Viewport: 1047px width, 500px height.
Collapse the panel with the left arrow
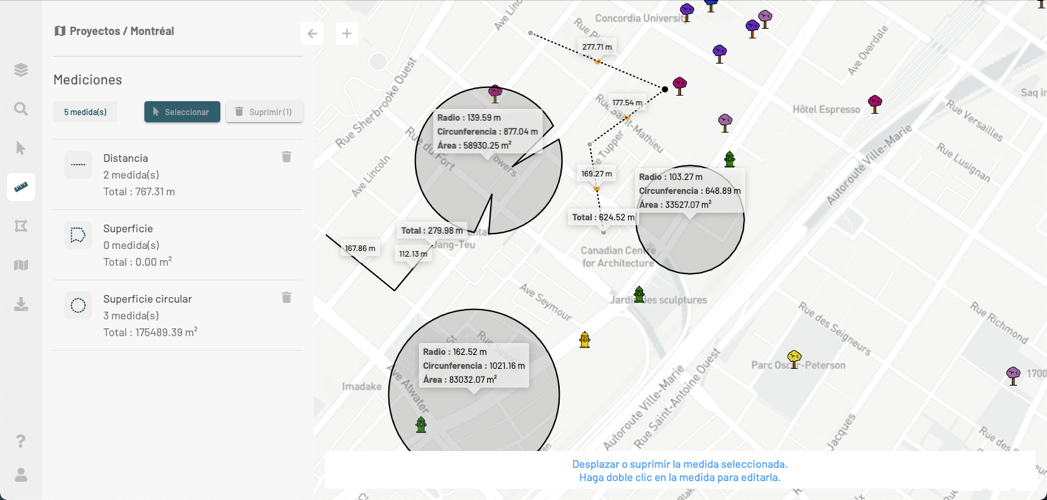pos(312,34)
